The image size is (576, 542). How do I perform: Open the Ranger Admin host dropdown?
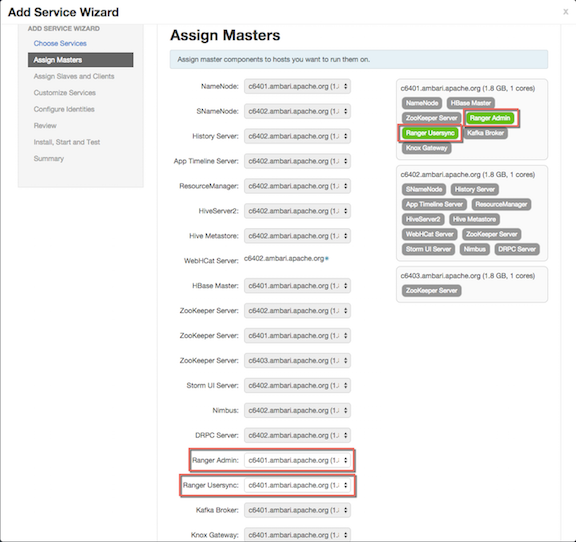(297, 460)
